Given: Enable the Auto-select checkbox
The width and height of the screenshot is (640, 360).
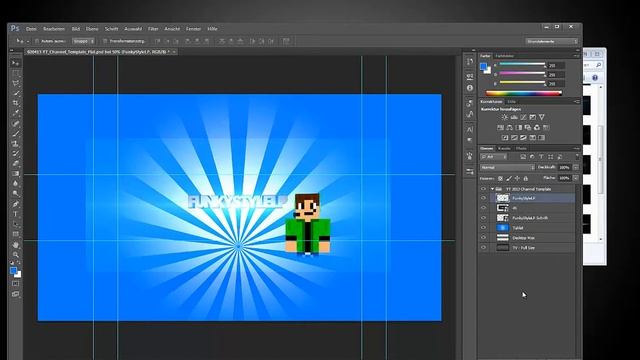Looking at the screenshot, I should tap(37, 41).
